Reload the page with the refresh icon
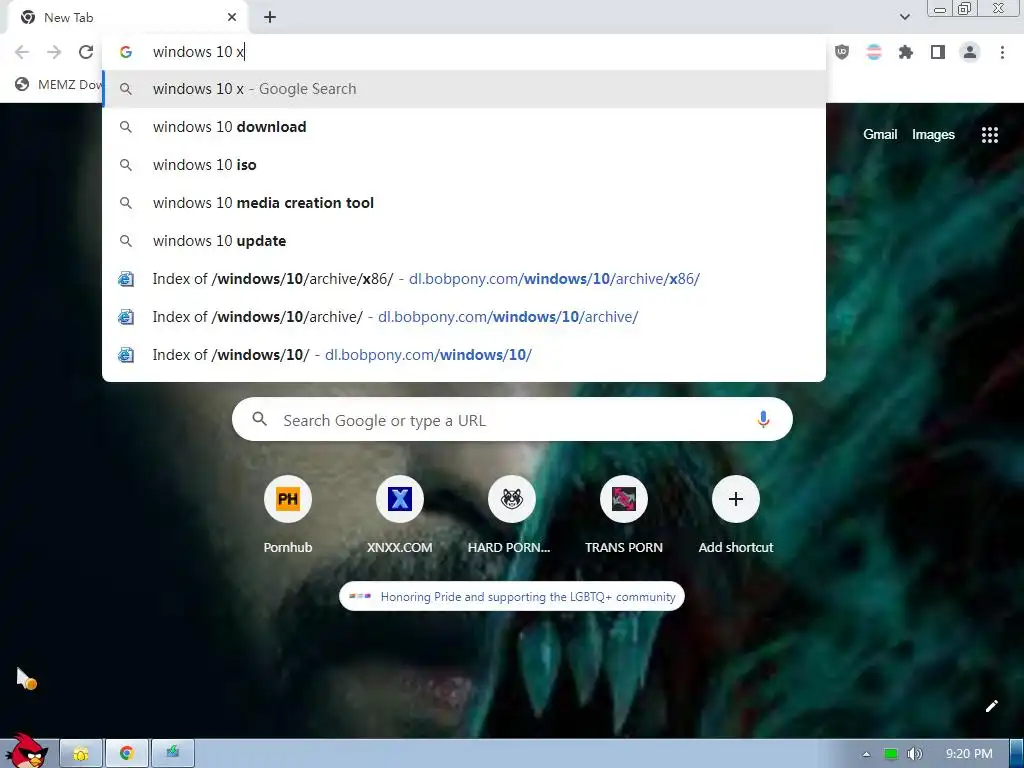The width and height of the screenshot is (1024, 768). (x=86, y=52)
